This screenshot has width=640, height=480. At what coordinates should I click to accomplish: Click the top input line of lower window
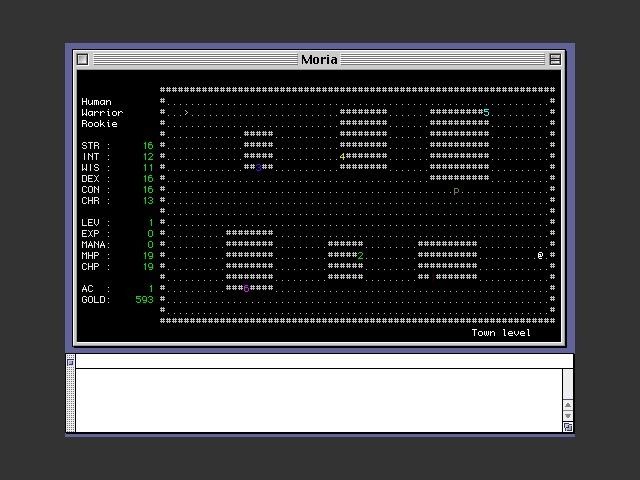(324, 361)
